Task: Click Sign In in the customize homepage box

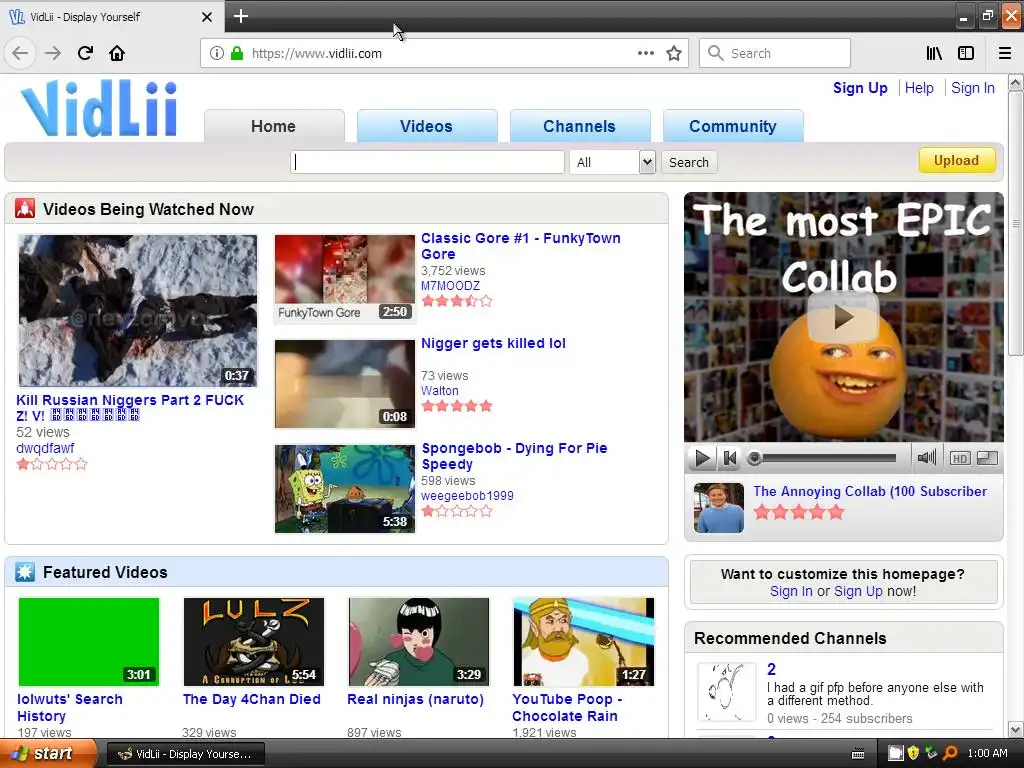Action: click(x=791, y=591)
